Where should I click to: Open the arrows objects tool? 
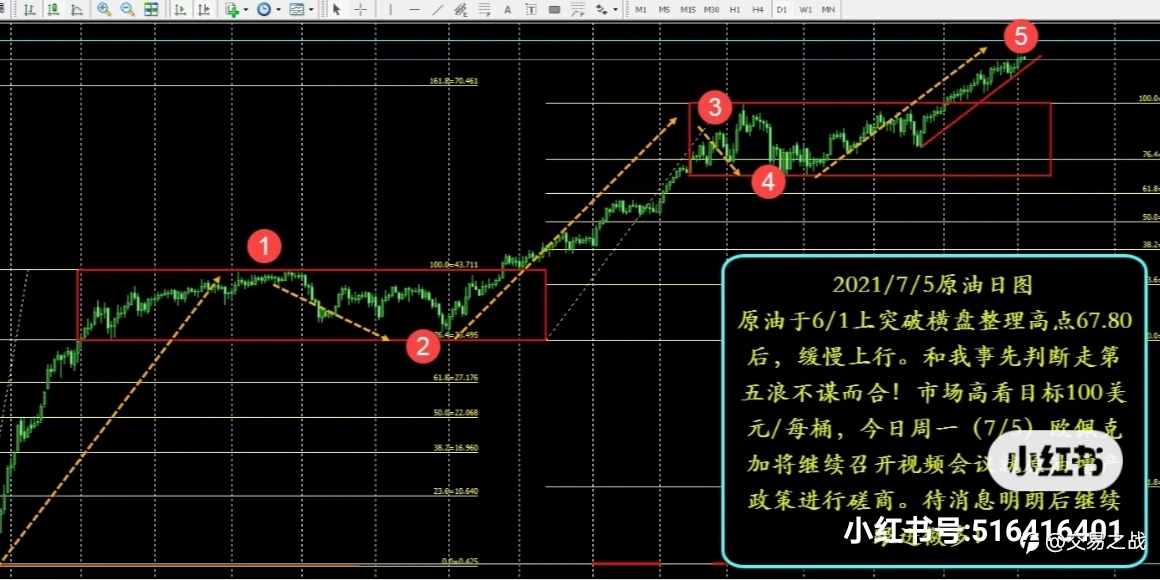[601, 10]
